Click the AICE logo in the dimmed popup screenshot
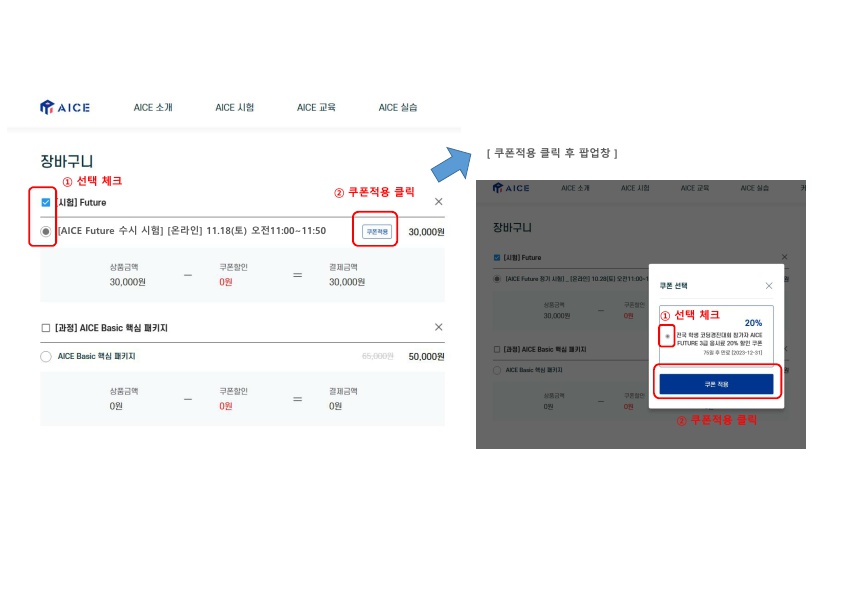The height and width of the screenshot is (595, 842). [x=511, y=188]
